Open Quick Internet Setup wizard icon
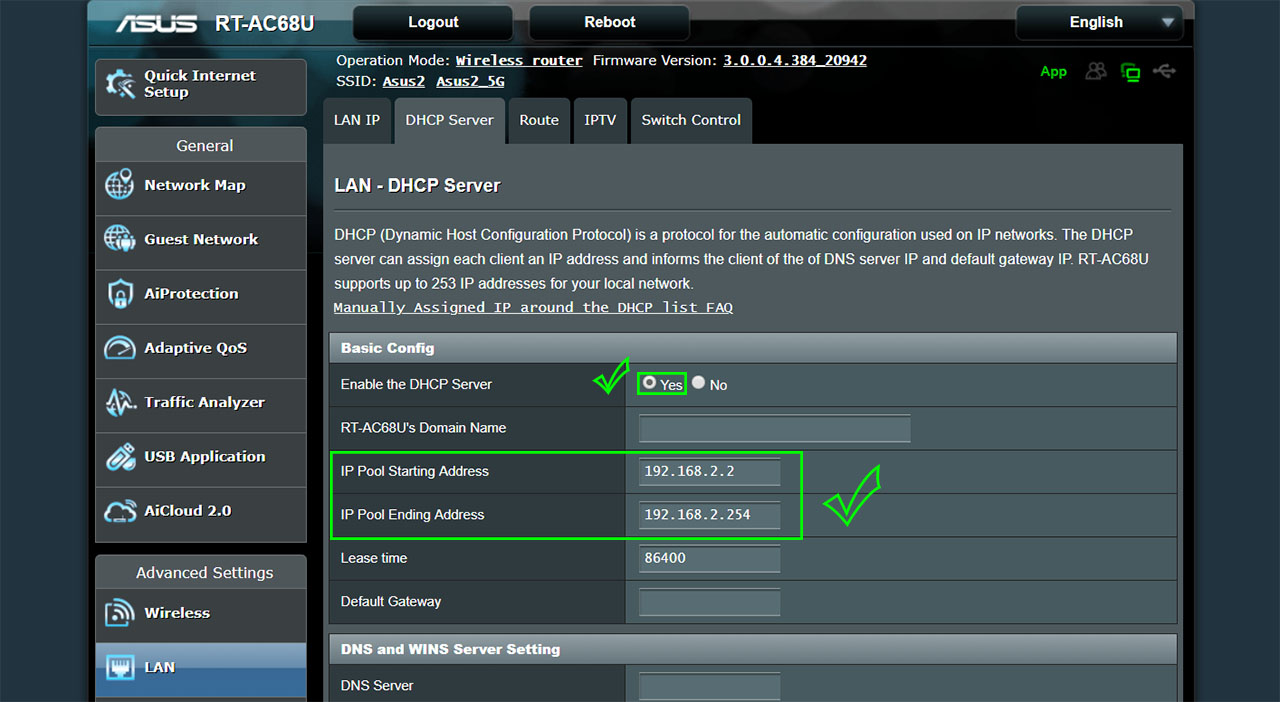 [x=120, y=84]
